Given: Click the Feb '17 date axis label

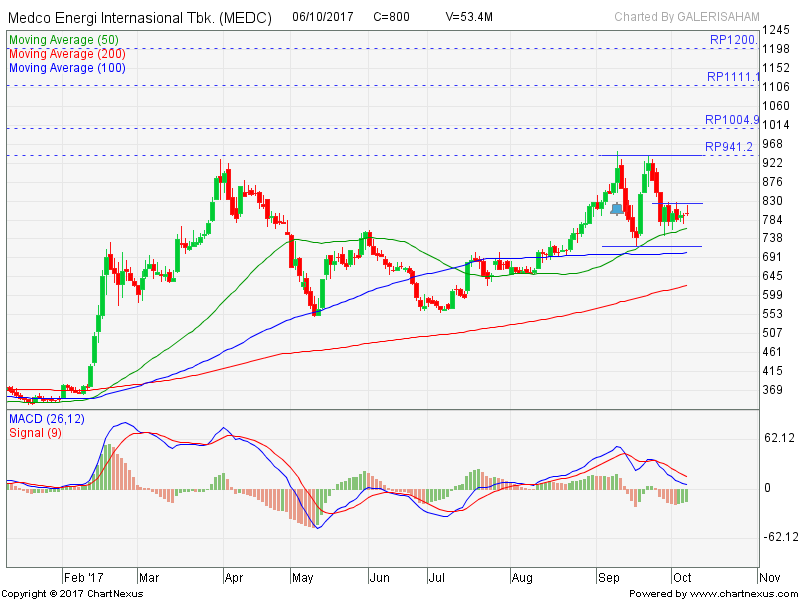Looking at the screenshot, I should 82,577.
